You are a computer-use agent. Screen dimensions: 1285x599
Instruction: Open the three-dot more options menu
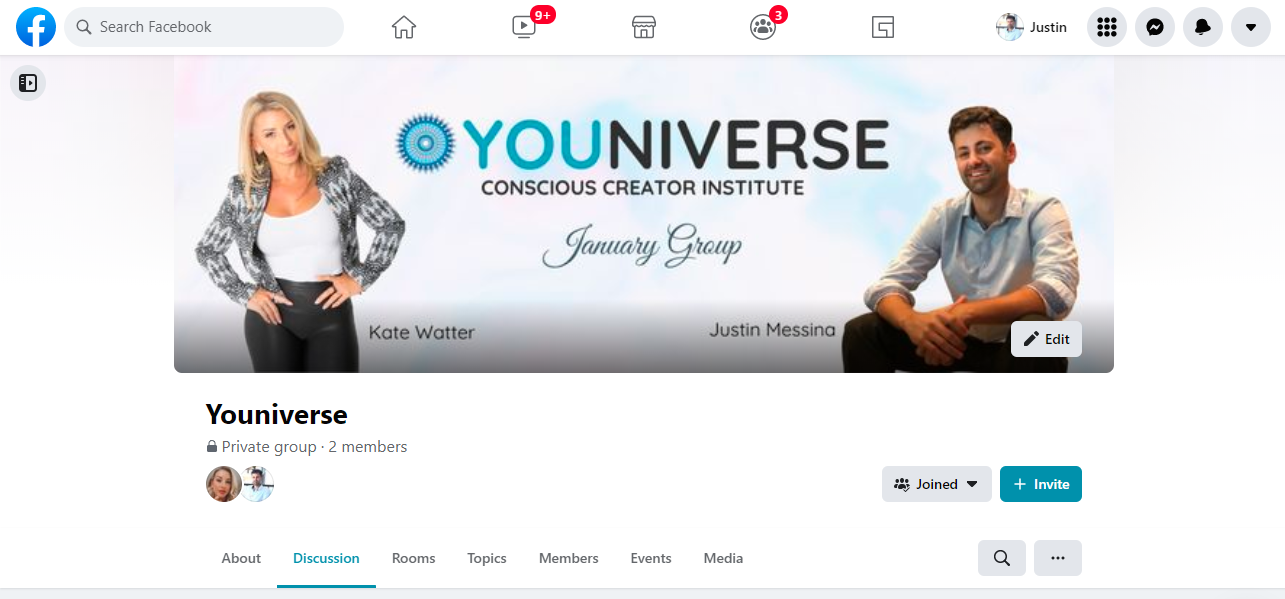1058,558
